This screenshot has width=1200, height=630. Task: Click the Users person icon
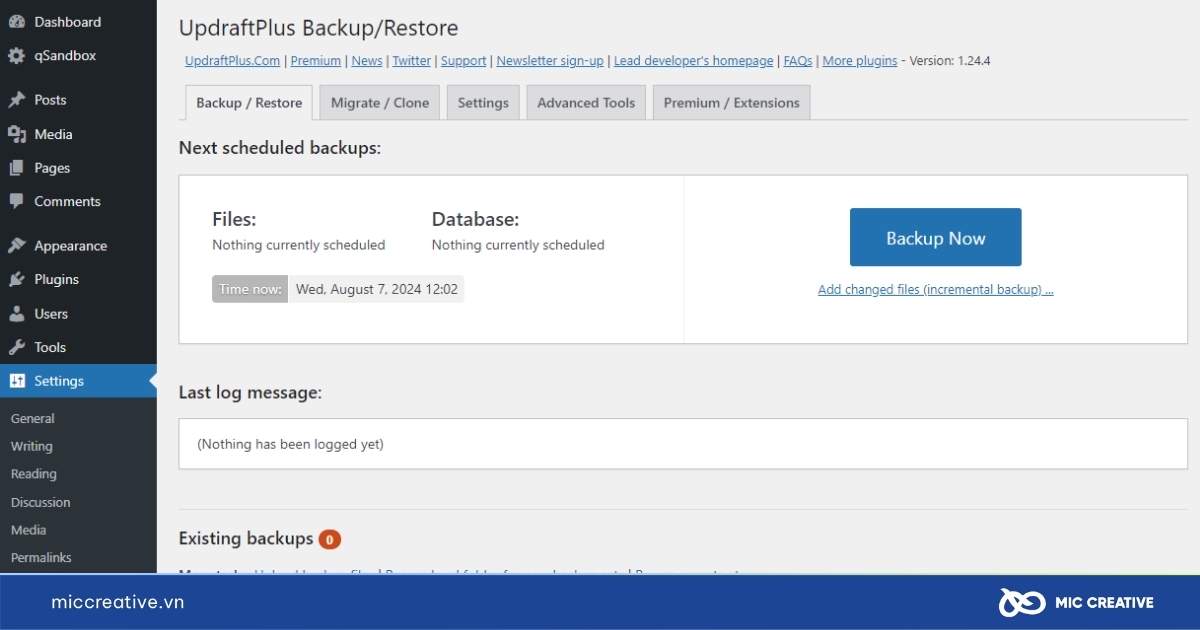[17, 314]
